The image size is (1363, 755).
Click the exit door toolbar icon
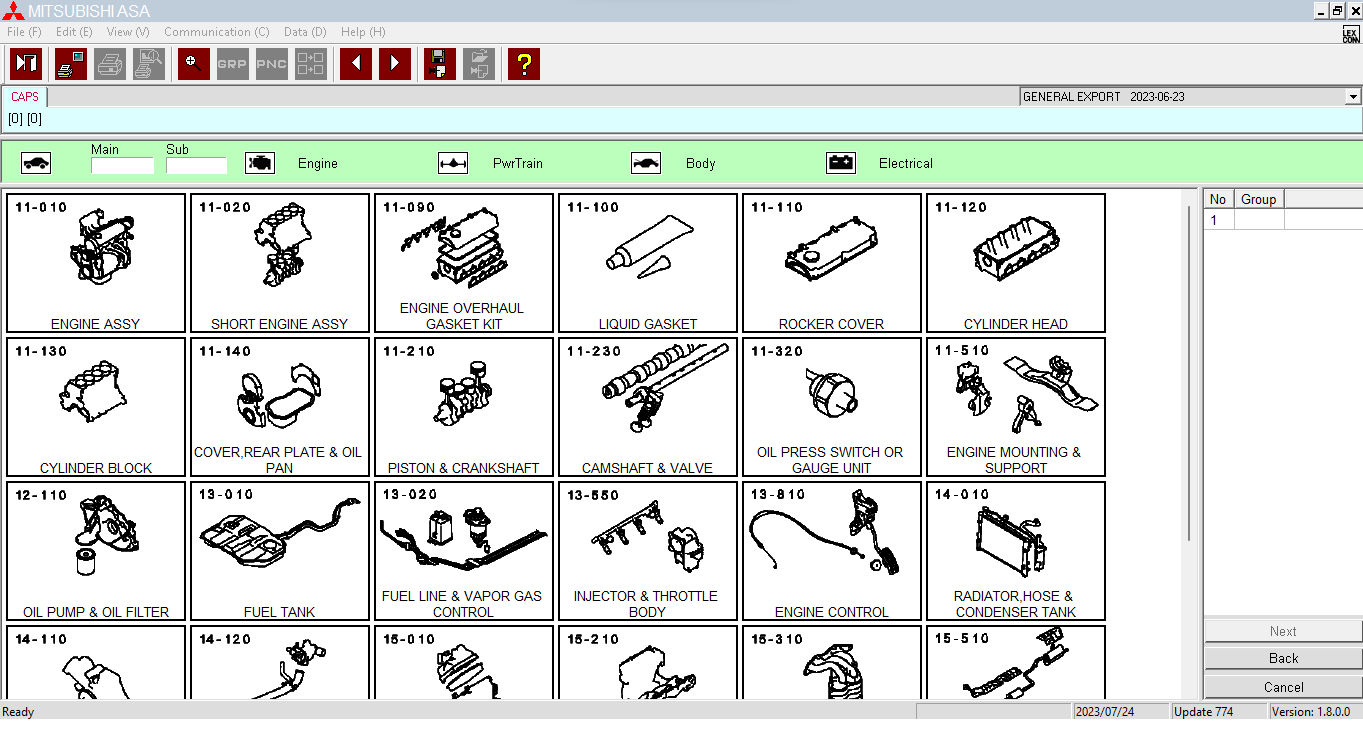point(26,64)
